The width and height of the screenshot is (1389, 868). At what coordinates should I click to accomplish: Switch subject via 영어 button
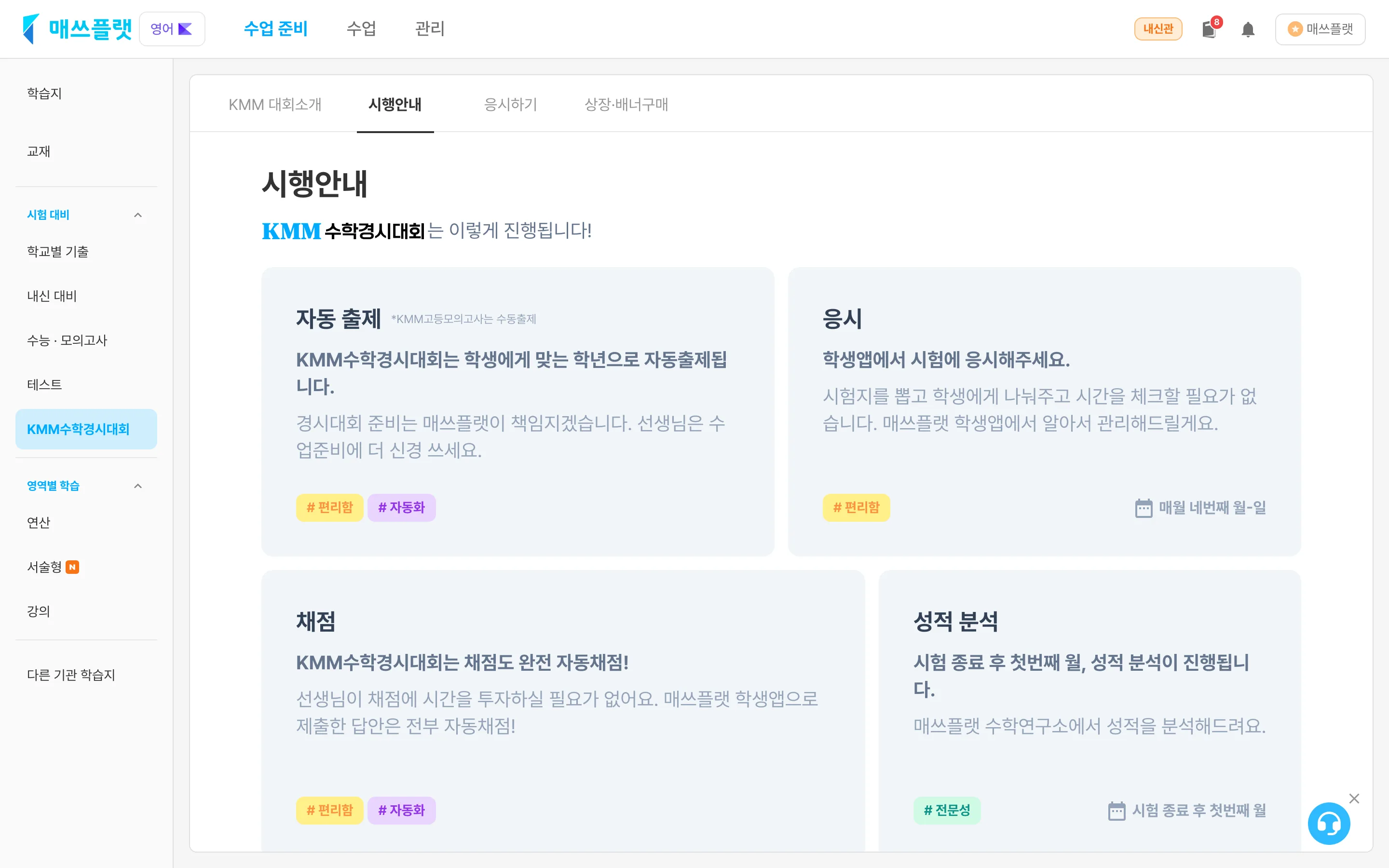pyautogui.click(x=172, y=29)
